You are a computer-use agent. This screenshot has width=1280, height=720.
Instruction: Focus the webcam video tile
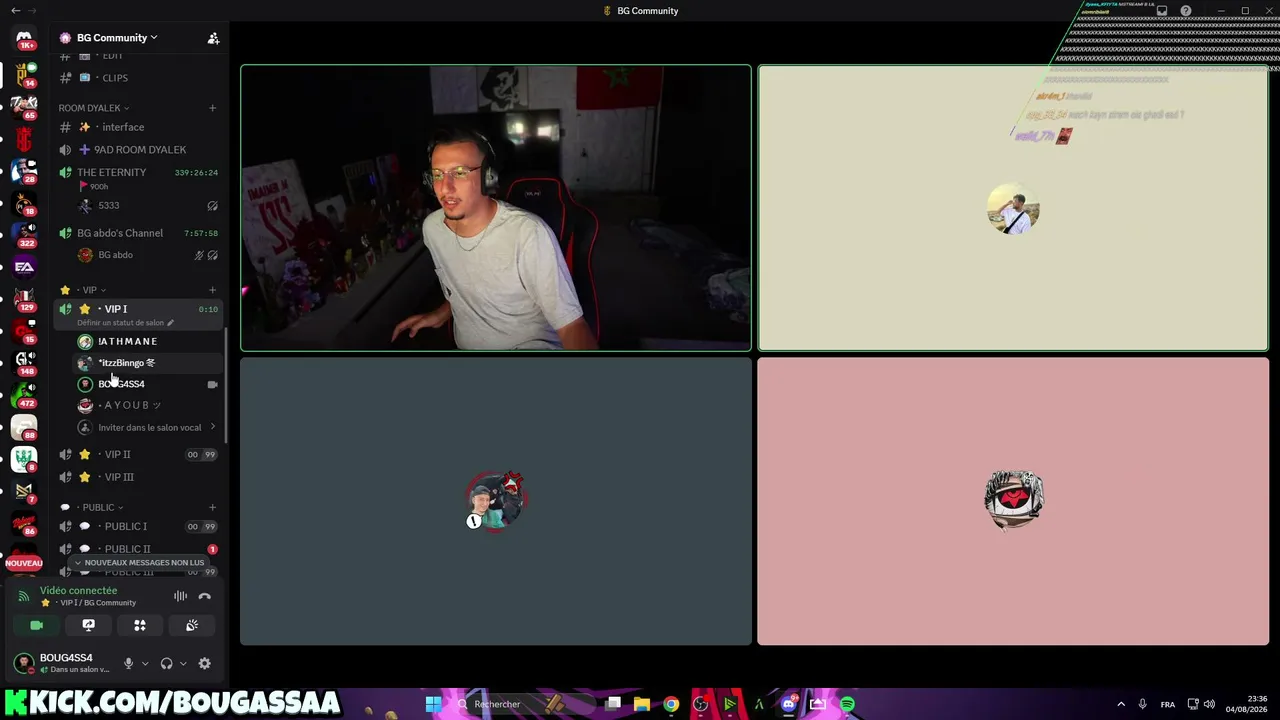pos(496,208)
